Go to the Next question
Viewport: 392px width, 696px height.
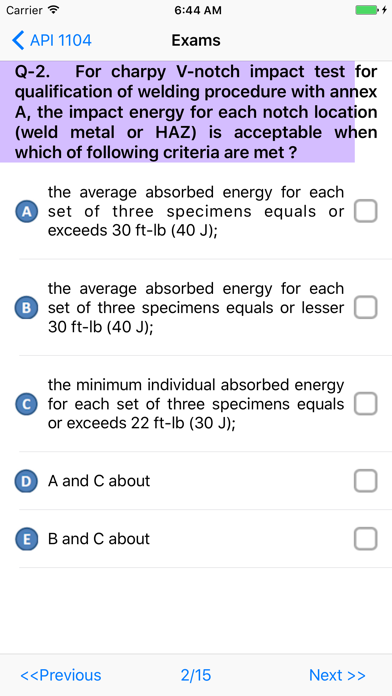point(337,675)
